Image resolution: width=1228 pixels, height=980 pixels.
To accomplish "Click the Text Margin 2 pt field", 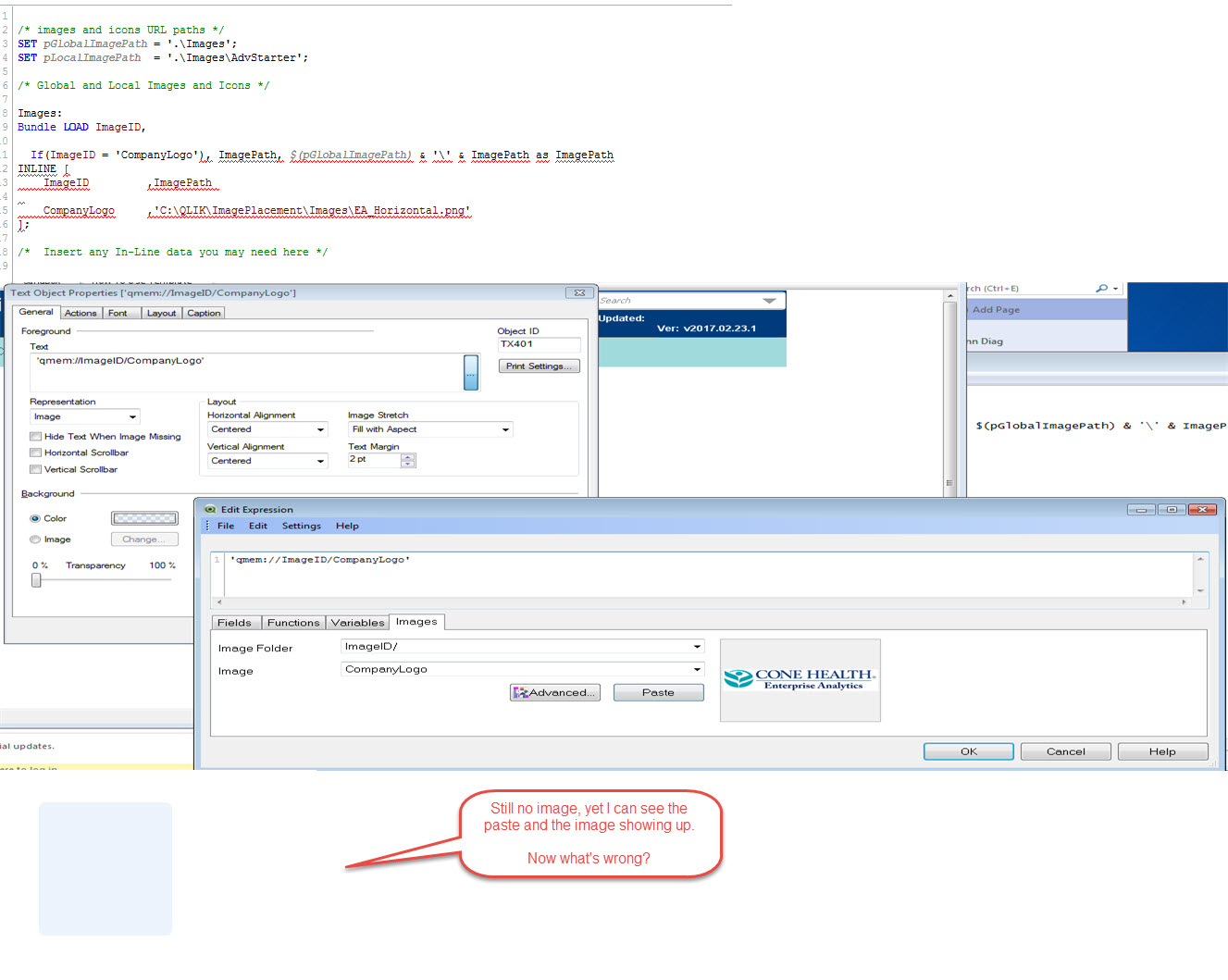I will pyautogui.click(x=374, y=460).
